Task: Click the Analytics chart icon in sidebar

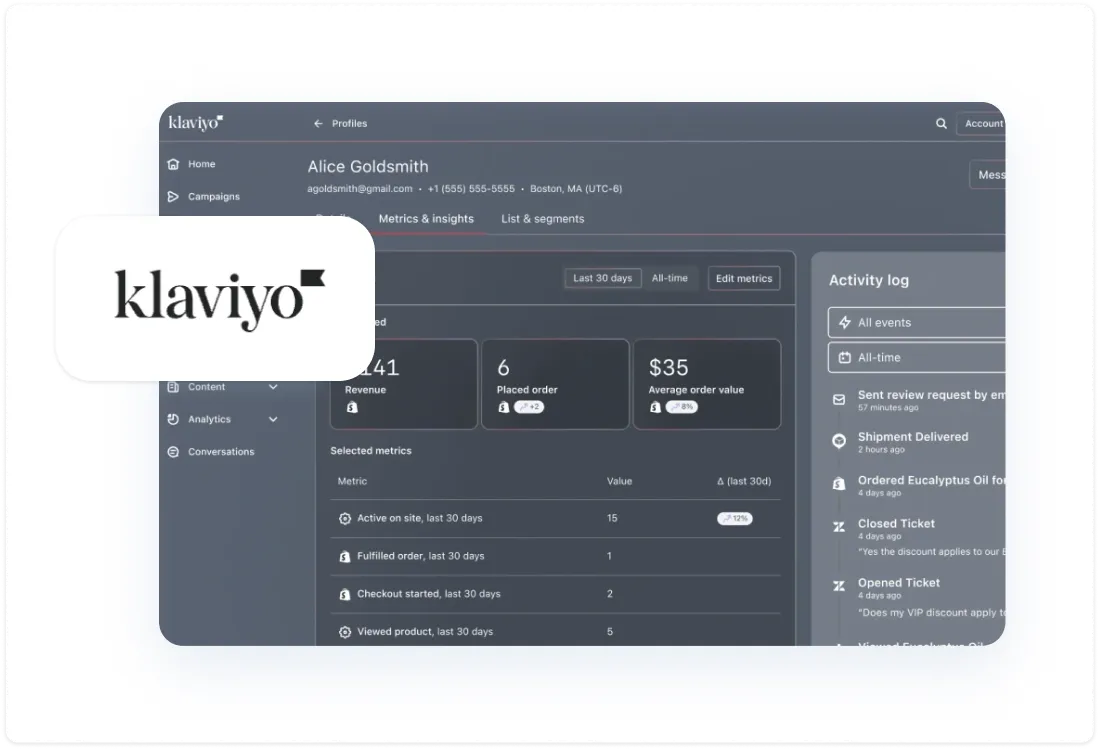Action: coord(173,419)
